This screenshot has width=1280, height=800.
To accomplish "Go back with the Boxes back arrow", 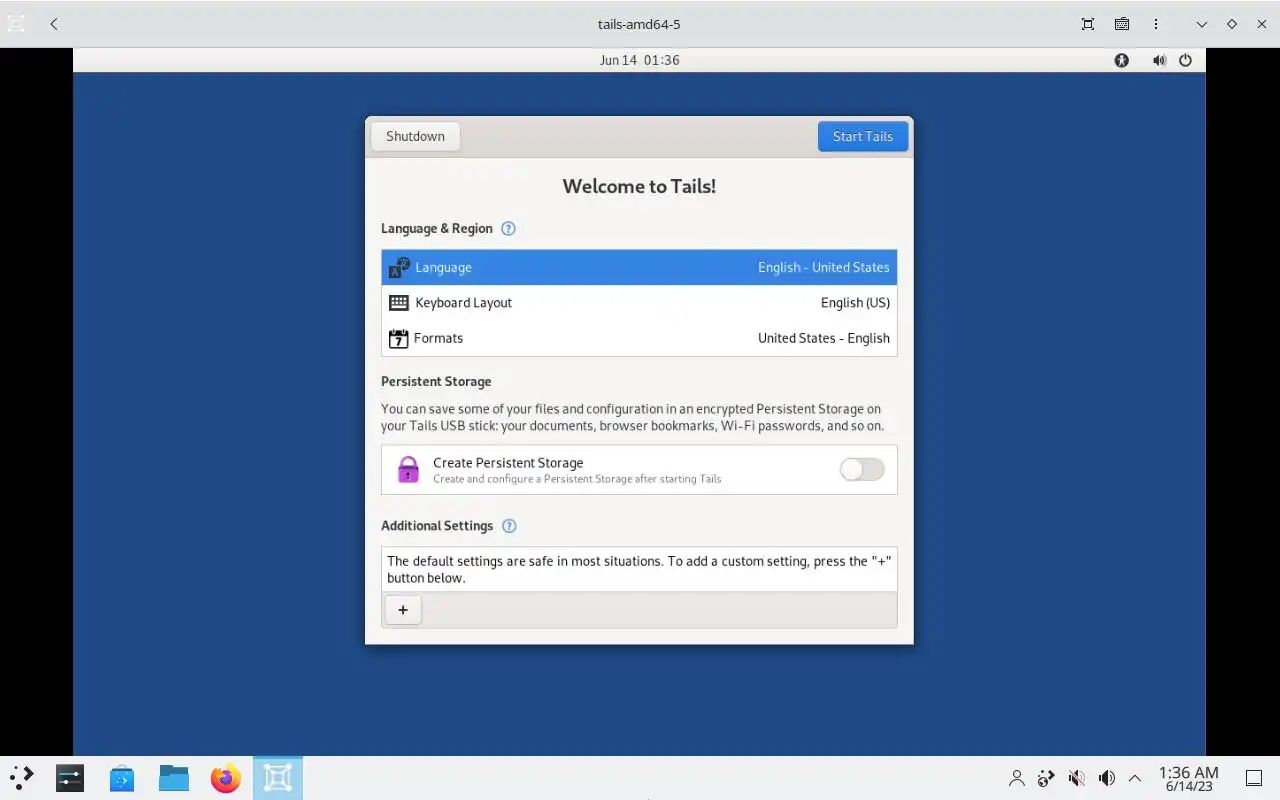I will pos(53,24).
